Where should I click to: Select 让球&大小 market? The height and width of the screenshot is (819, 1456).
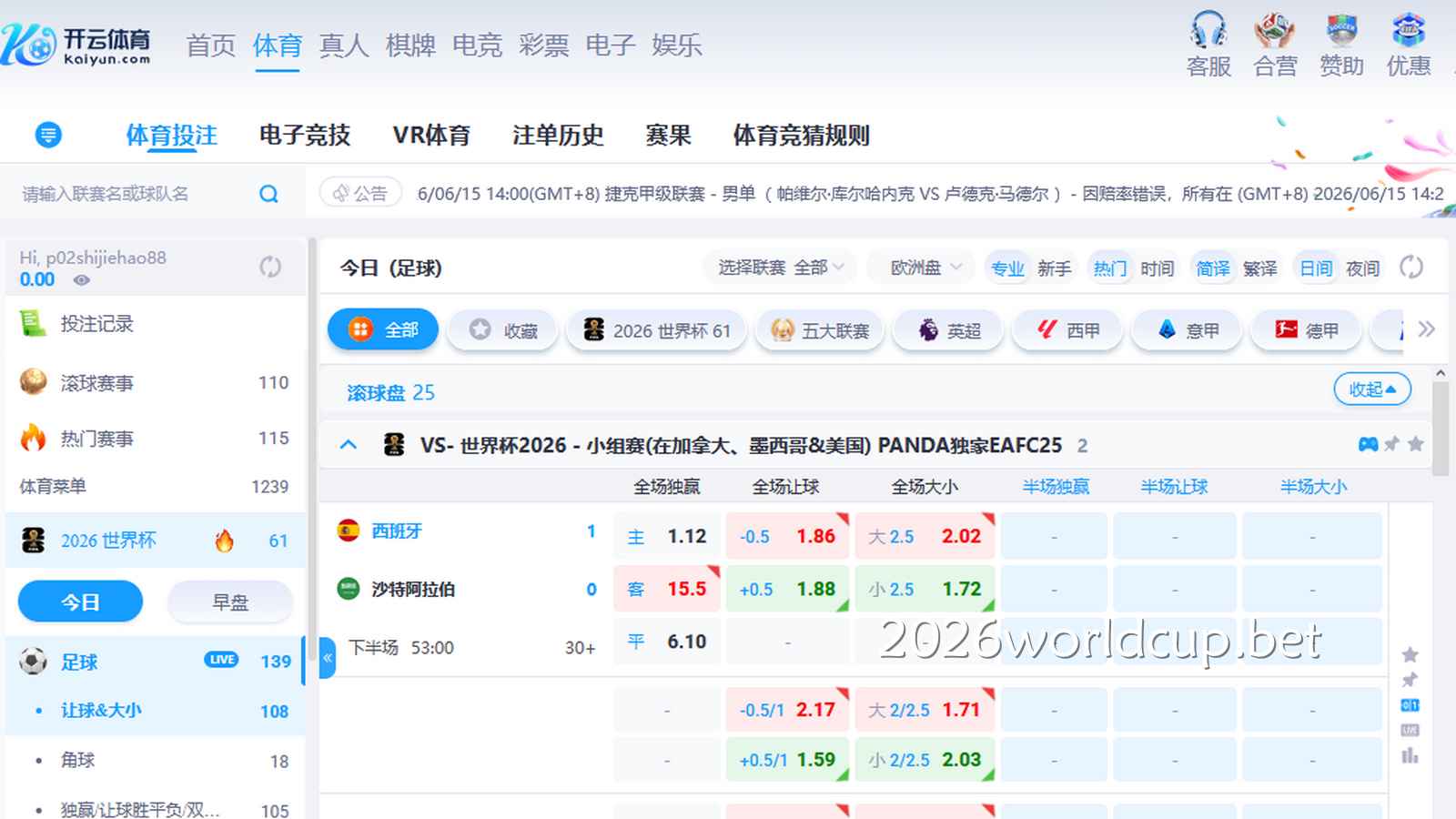coord(155,711)
